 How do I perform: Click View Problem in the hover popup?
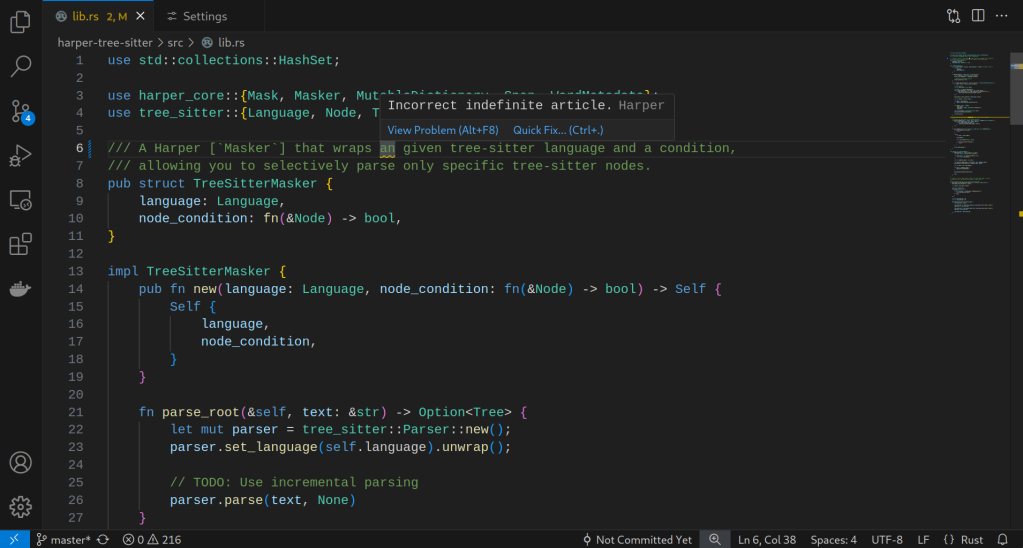[x=442, y=130]
